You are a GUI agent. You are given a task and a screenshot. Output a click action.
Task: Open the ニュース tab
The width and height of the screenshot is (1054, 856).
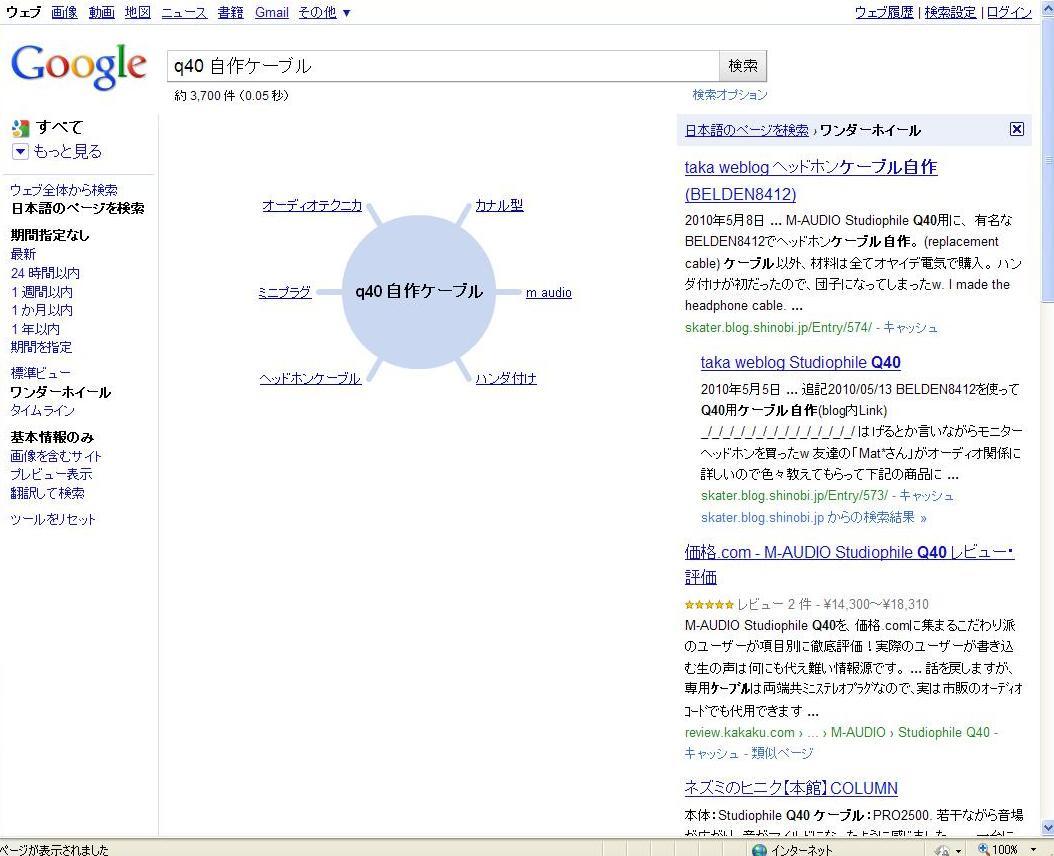(184, 12)
